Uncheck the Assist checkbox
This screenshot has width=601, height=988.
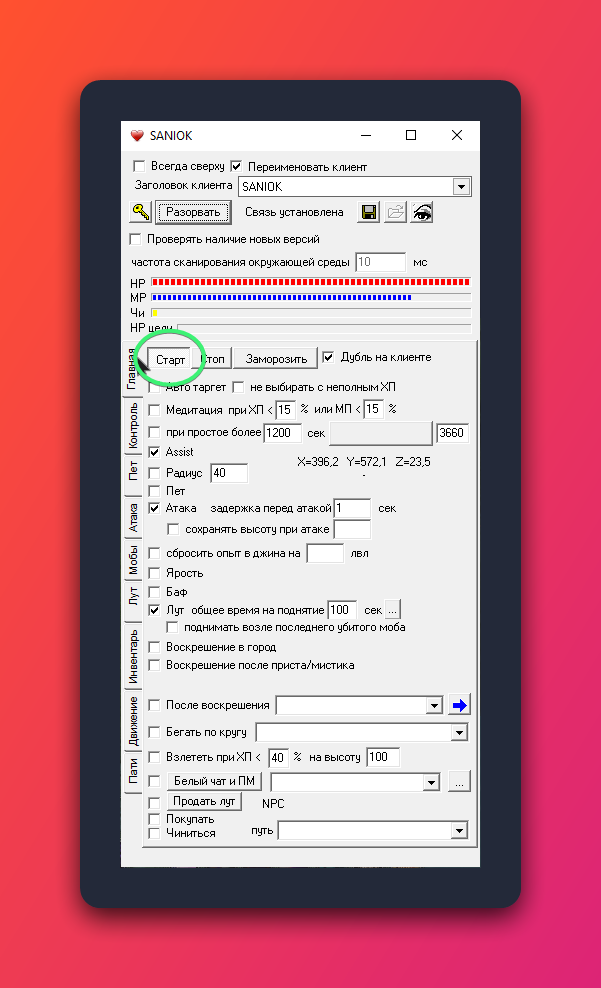pos(154,453)
